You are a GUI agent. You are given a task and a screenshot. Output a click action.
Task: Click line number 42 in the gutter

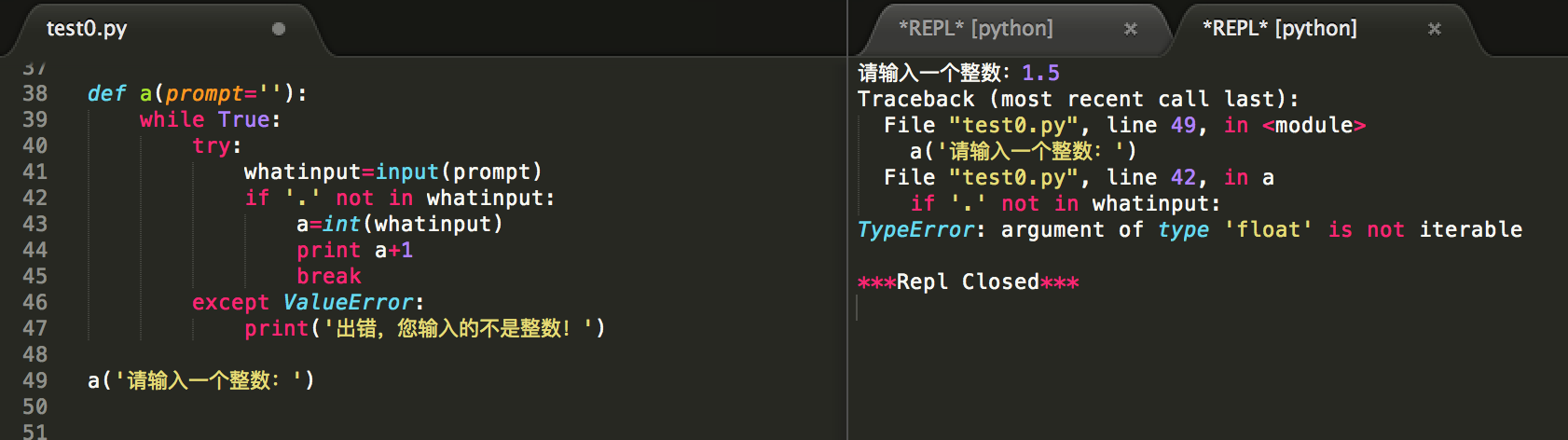[34, 198]
